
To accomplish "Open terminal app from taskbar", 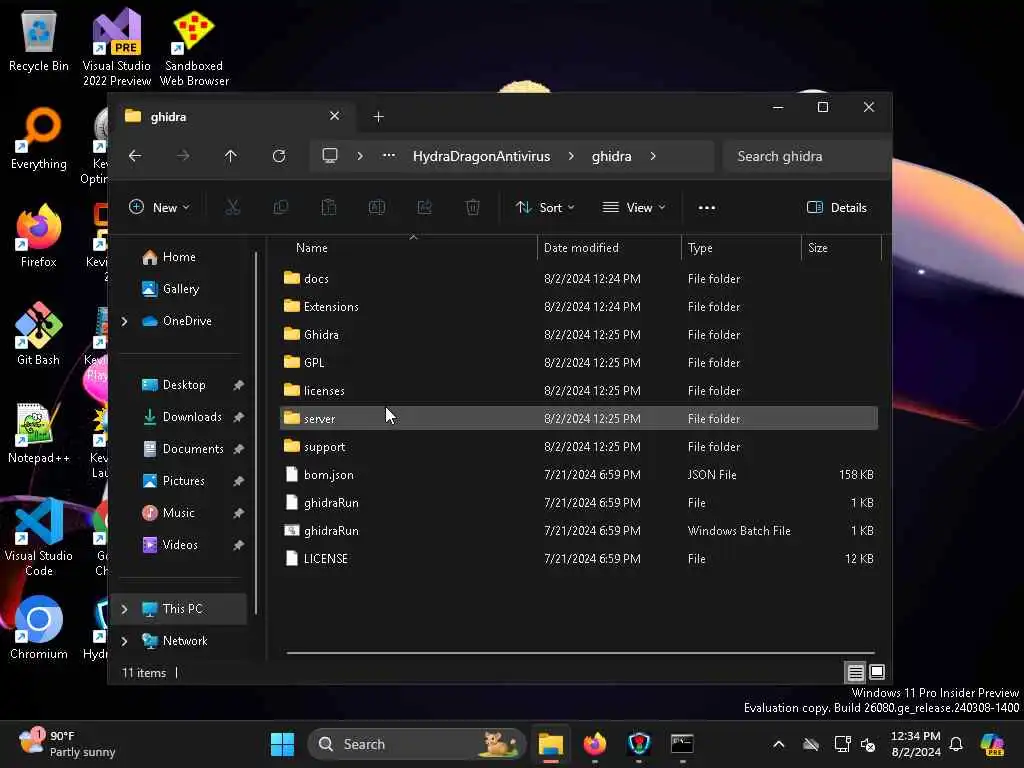I will [682, 744].
